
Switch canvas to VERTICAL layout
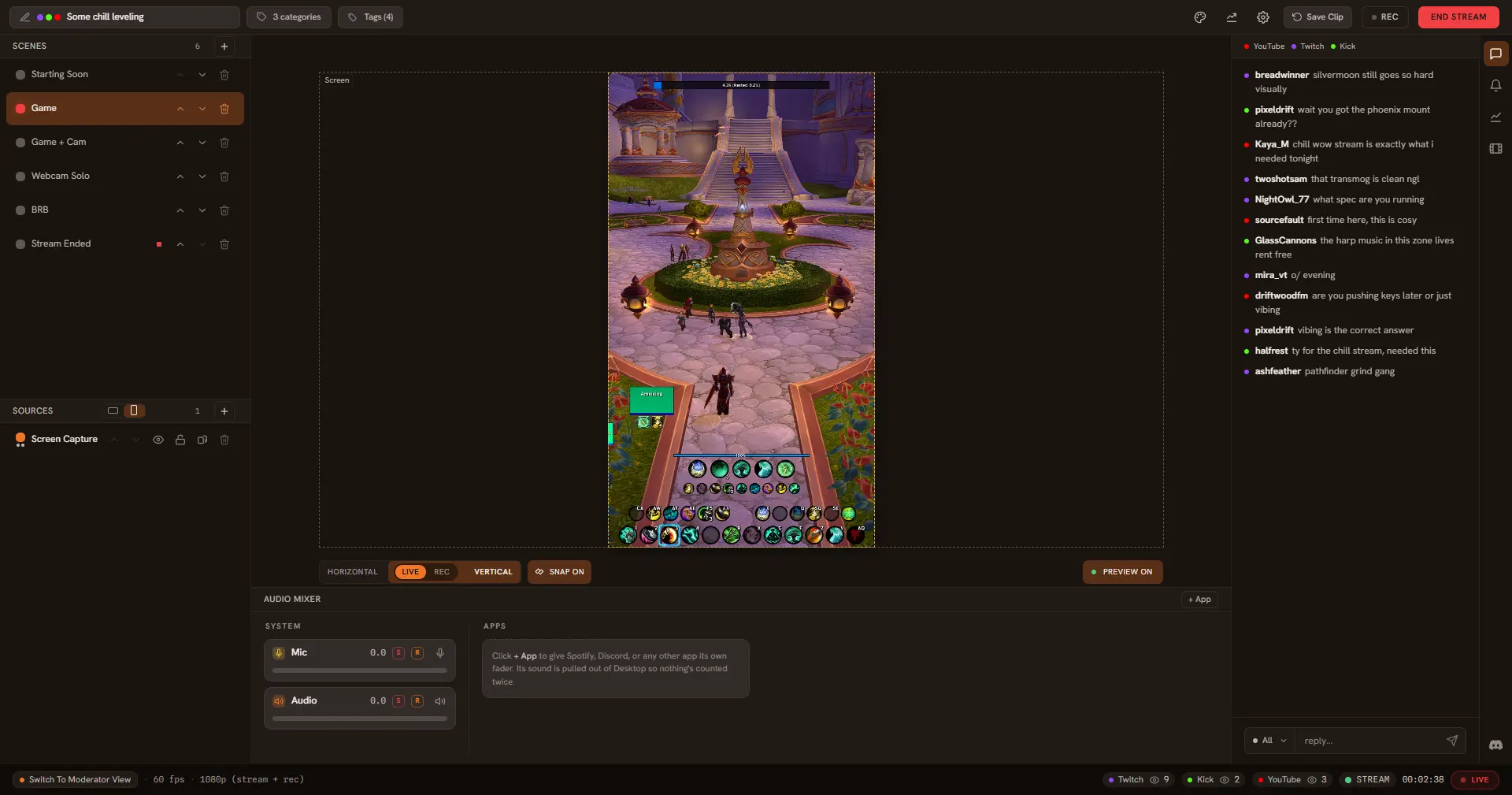tap(493, 572)
